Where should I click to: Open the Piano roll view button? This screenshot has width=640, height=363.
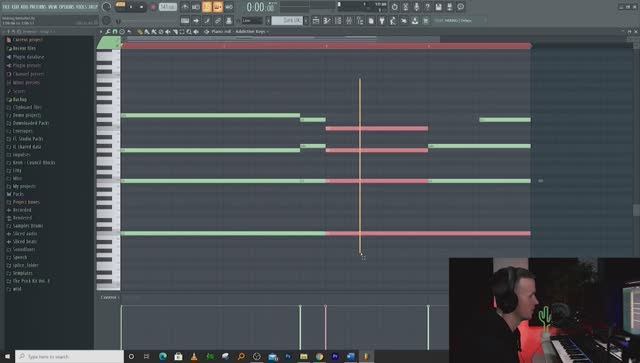[327, 20]
